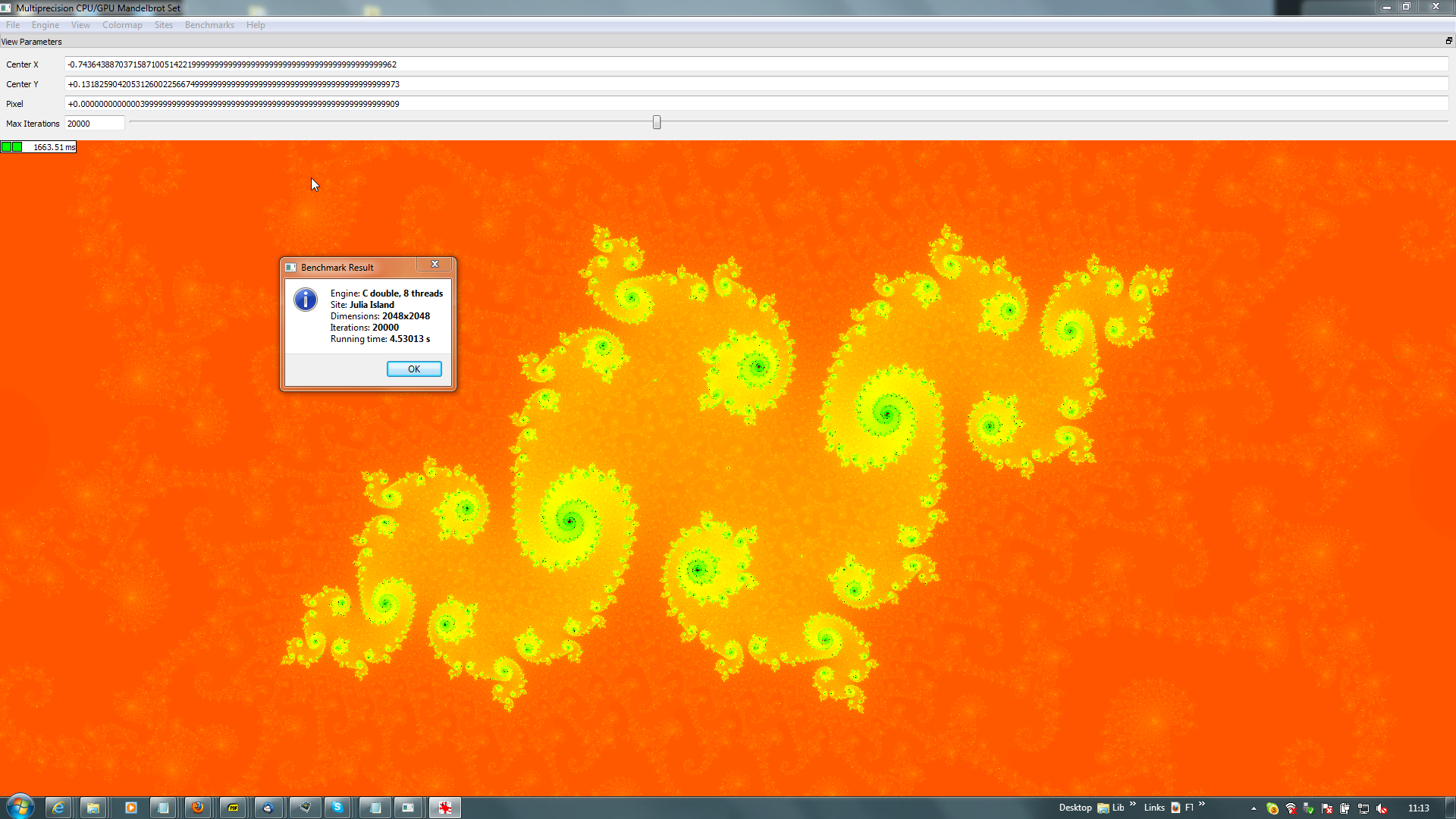Open the Engine menu

coord(45,25)
